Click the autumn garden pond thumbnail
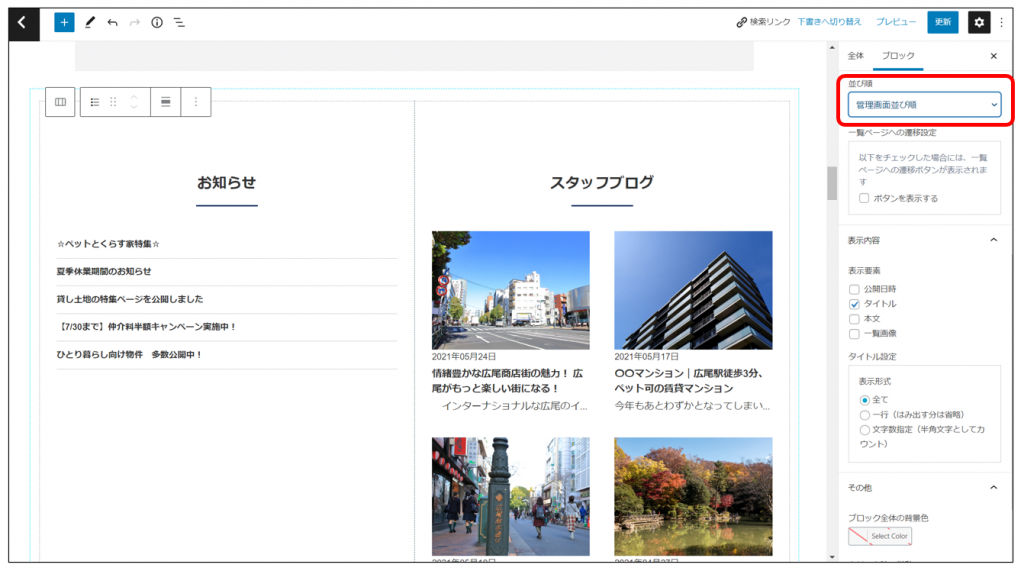This screenshot has width=1024, height=571. tap(693, 497)
